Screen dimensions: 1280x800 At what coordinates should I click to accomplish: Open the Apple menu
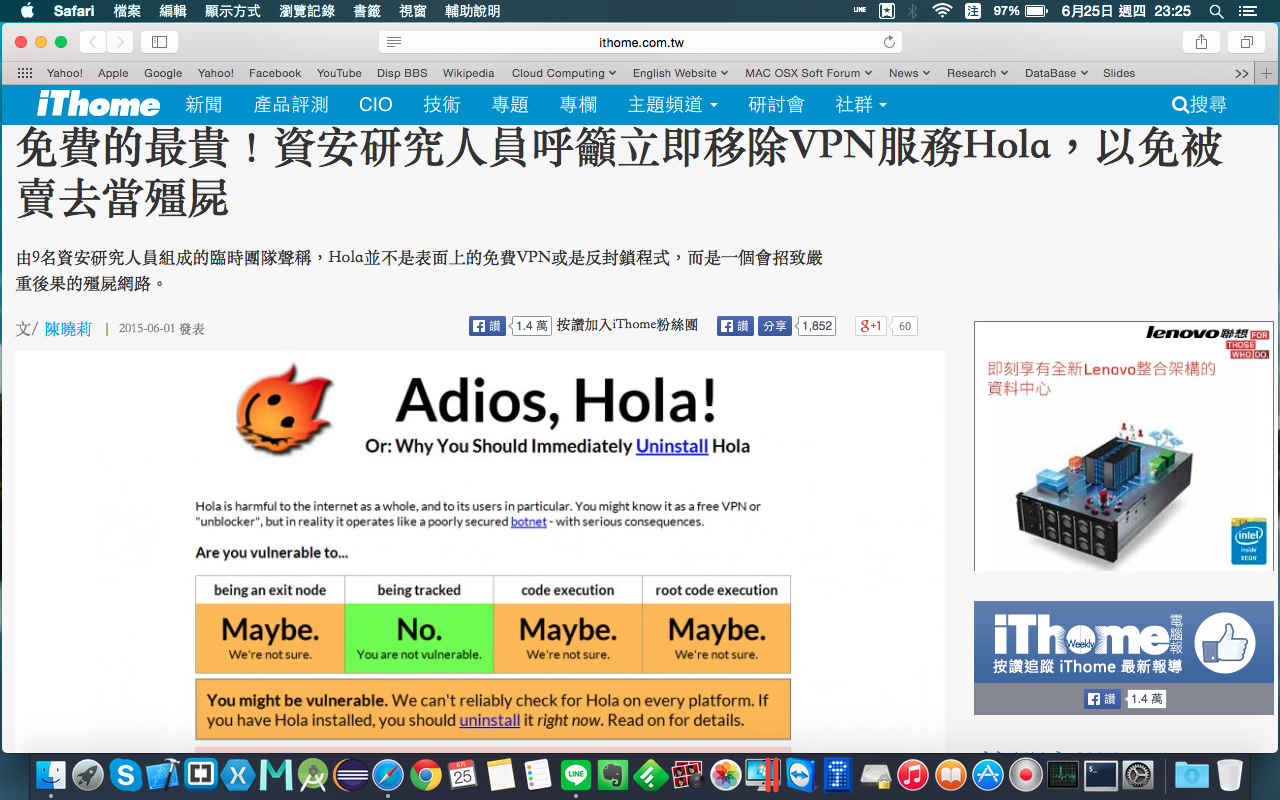[27, 11]
